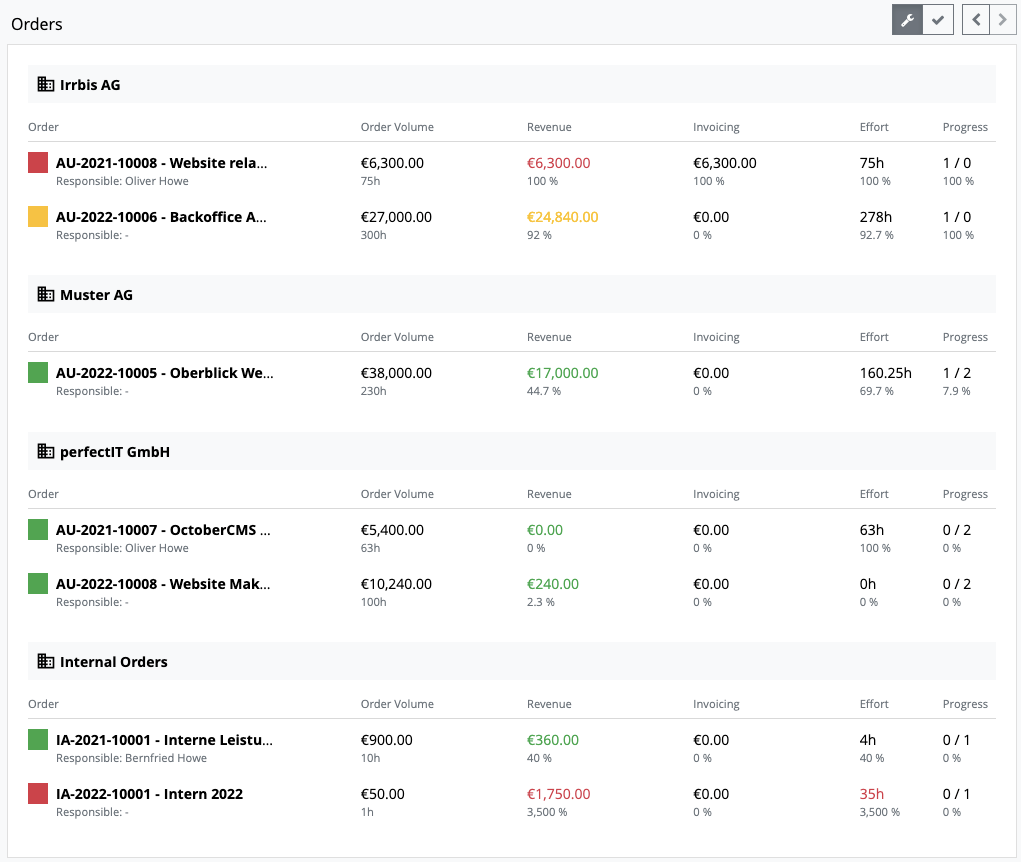Click the checkmark icon button
The width and height of the screenshot is (1021, 862).
[x=938, y=20]
